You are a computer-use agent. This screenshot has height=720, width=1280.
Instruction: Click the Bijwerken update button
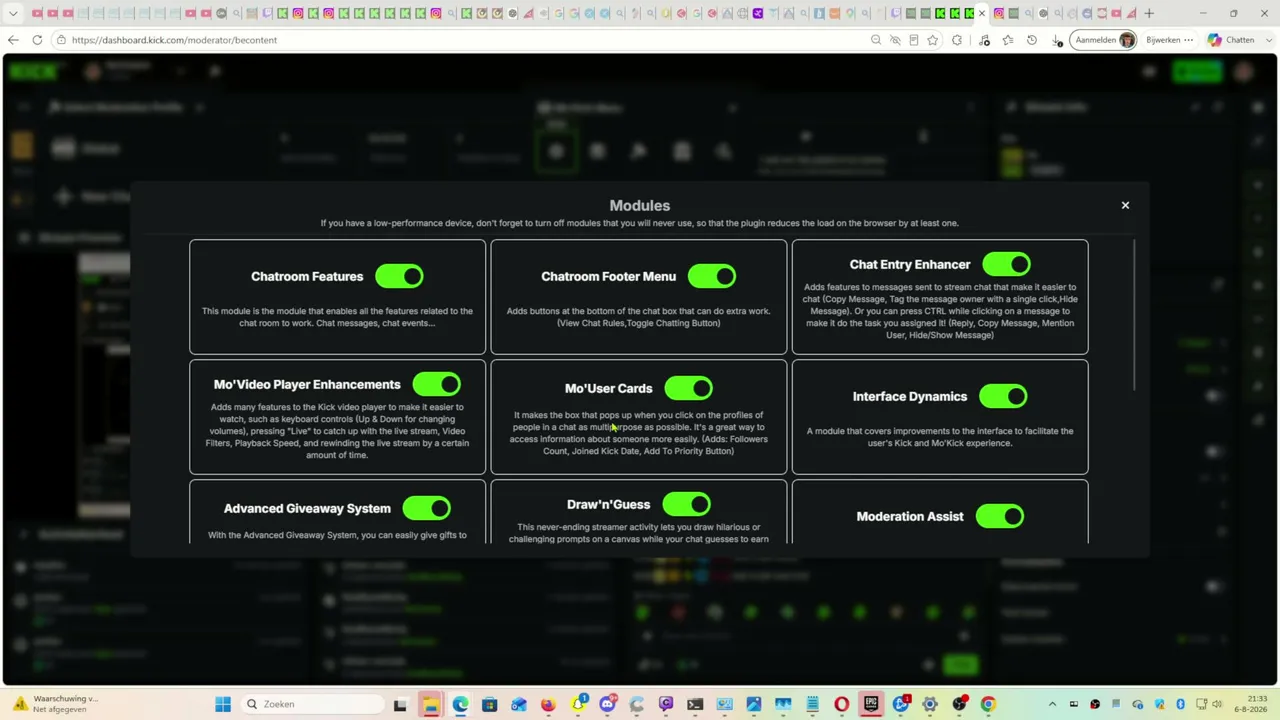1169,40
